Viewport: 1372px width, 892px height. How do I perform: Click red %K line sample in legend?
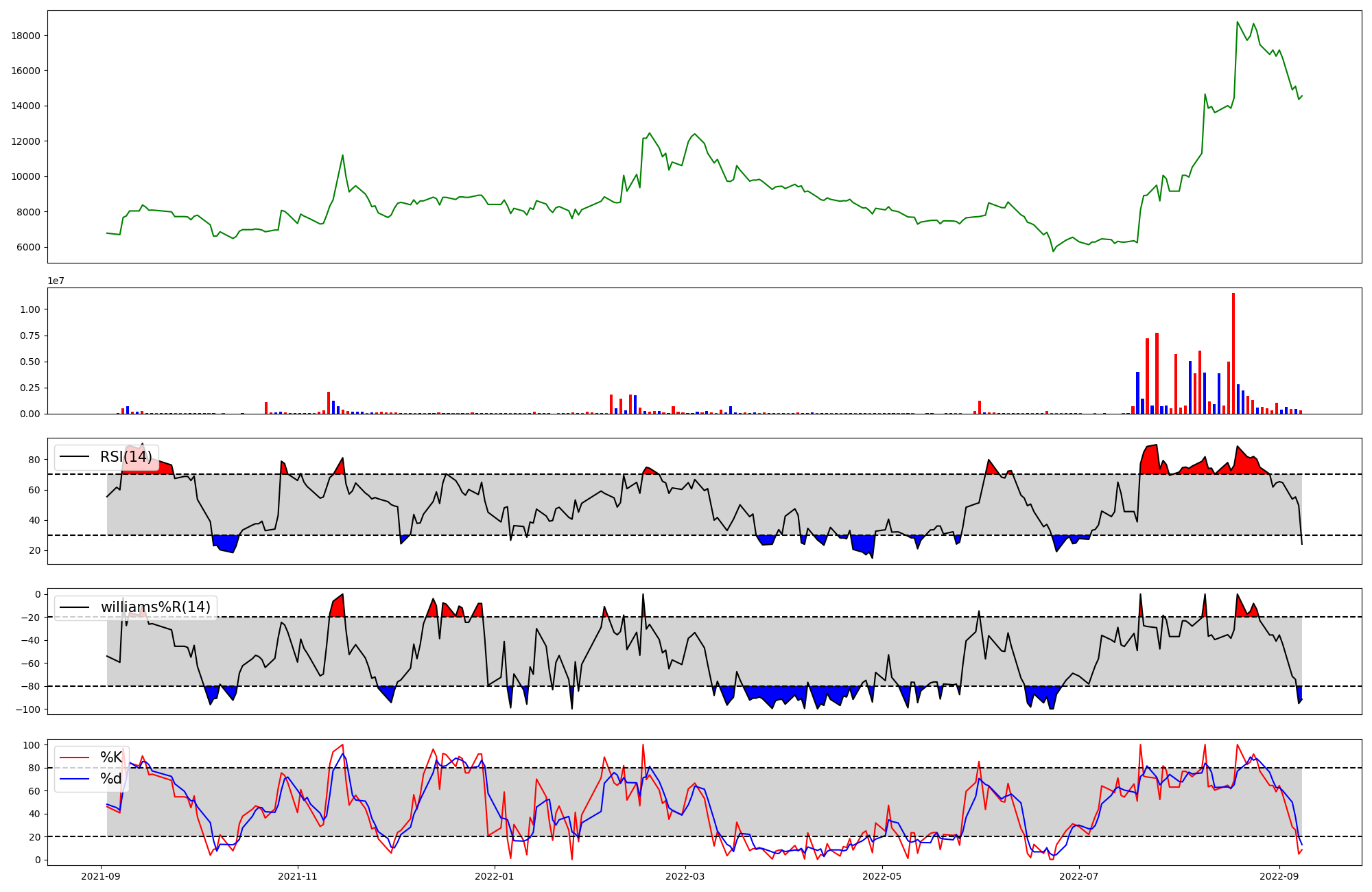[75, 758]
